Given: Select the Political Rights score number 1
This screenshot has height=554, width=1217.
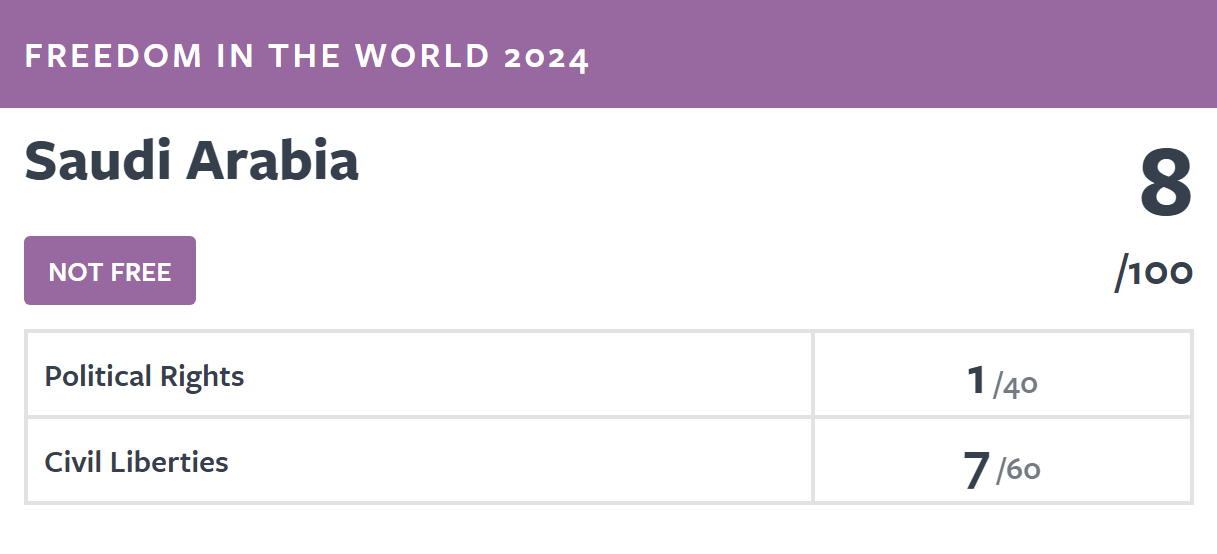Looking at the screenshot, I should coord(977,381).
